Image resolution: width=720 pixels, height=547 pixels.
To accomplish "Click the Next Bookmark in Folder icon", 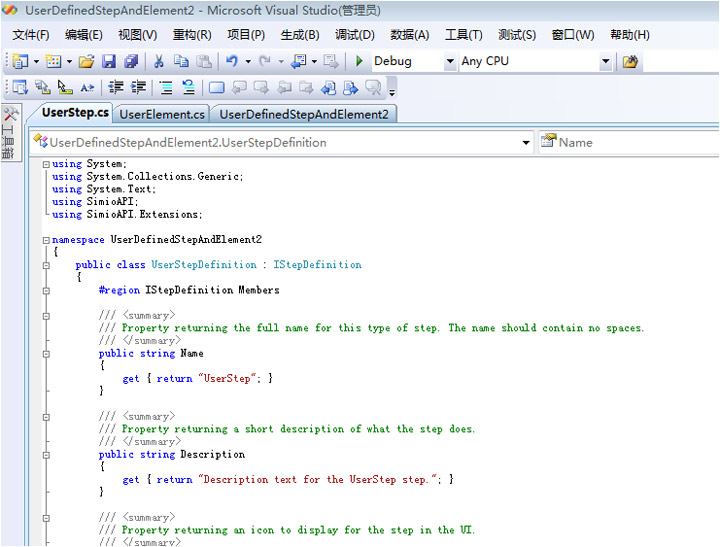I will tap(306, 87).
